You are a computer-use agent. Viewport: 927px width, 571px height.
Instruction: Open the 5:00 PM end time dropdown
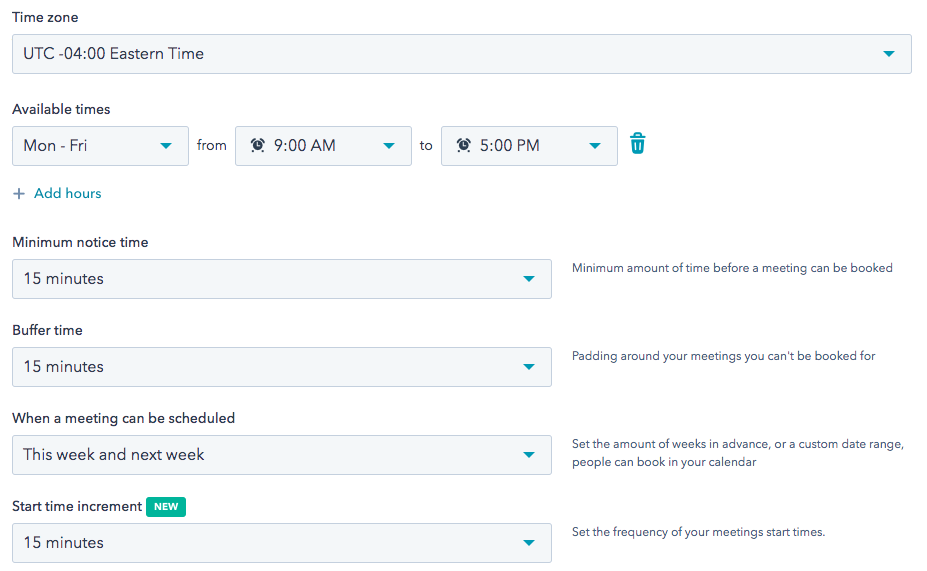click(529, 146)
